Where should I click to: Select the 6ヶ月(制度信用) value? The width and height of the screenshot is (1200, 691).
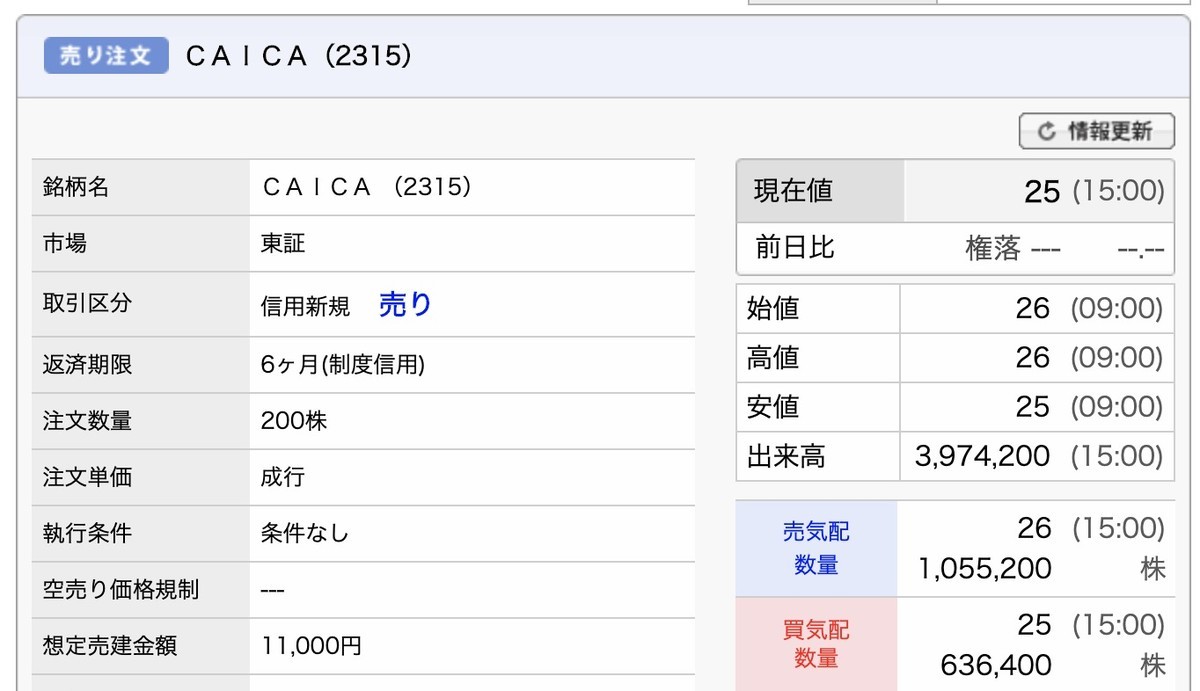click(343, 365)
